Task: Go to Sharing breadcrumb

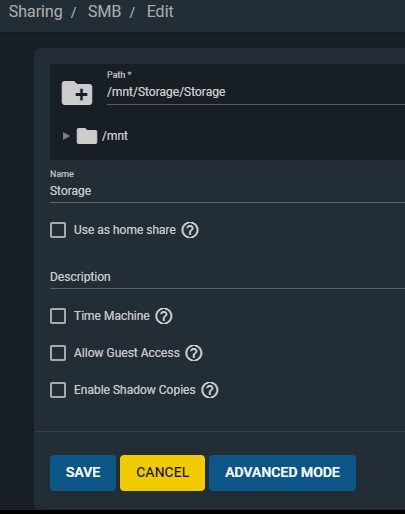Action: point(36,12)
